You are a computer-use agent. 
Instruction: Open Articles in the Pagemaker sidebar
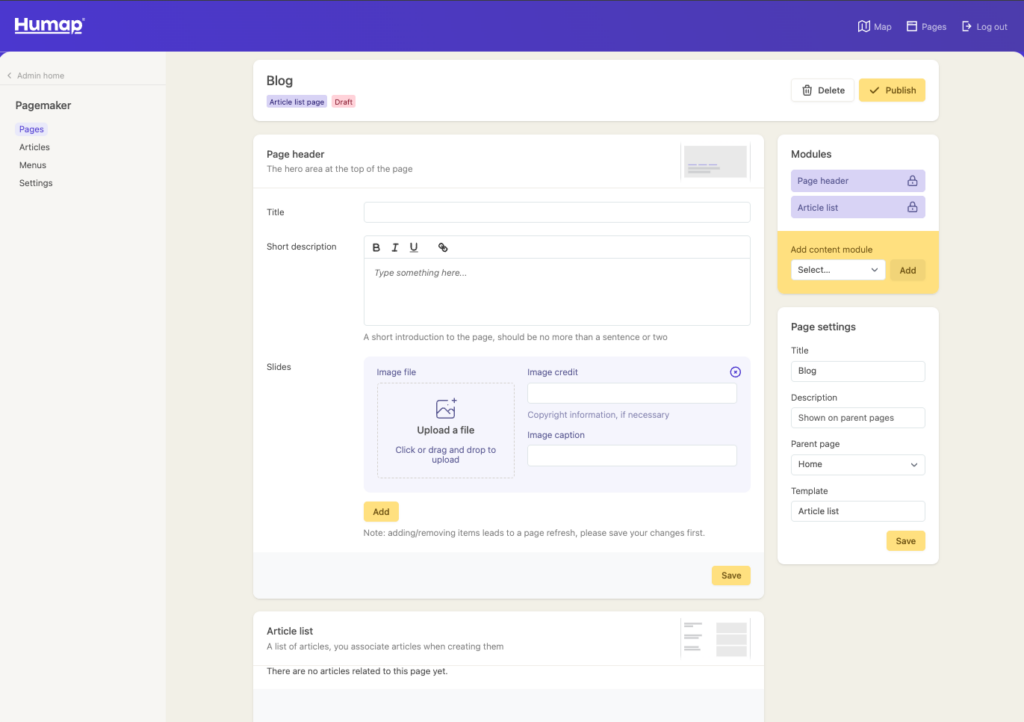(x=34, y=147)
